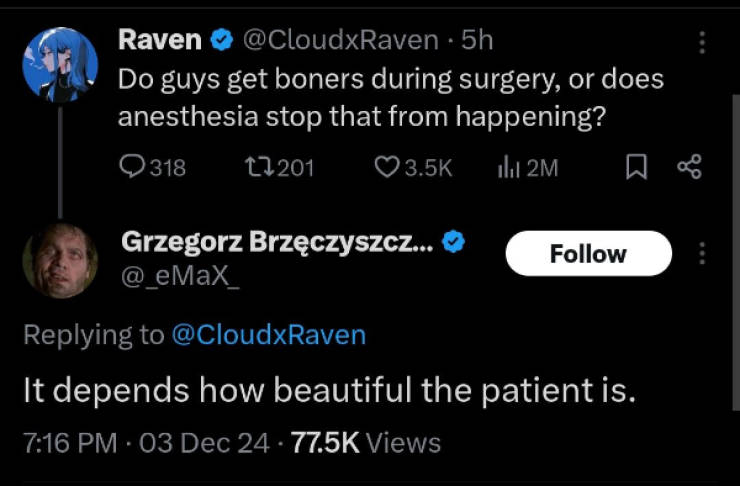Click Raven's blue verified badge
This screenshot has height=486, width=740.
[223, 41]
